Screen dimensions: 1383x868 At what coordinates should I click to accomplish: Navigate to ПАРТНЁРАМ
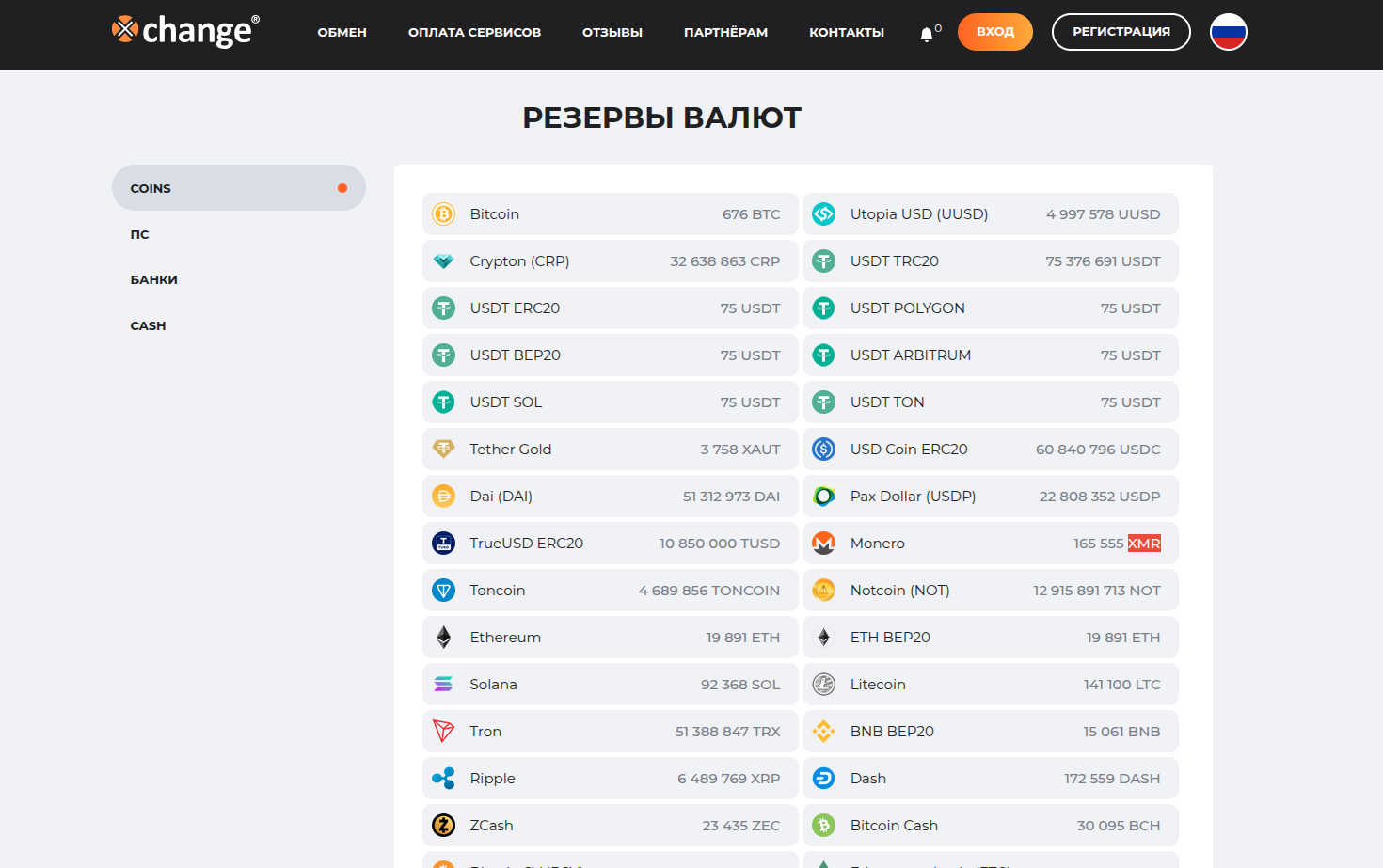click(726, 32)
